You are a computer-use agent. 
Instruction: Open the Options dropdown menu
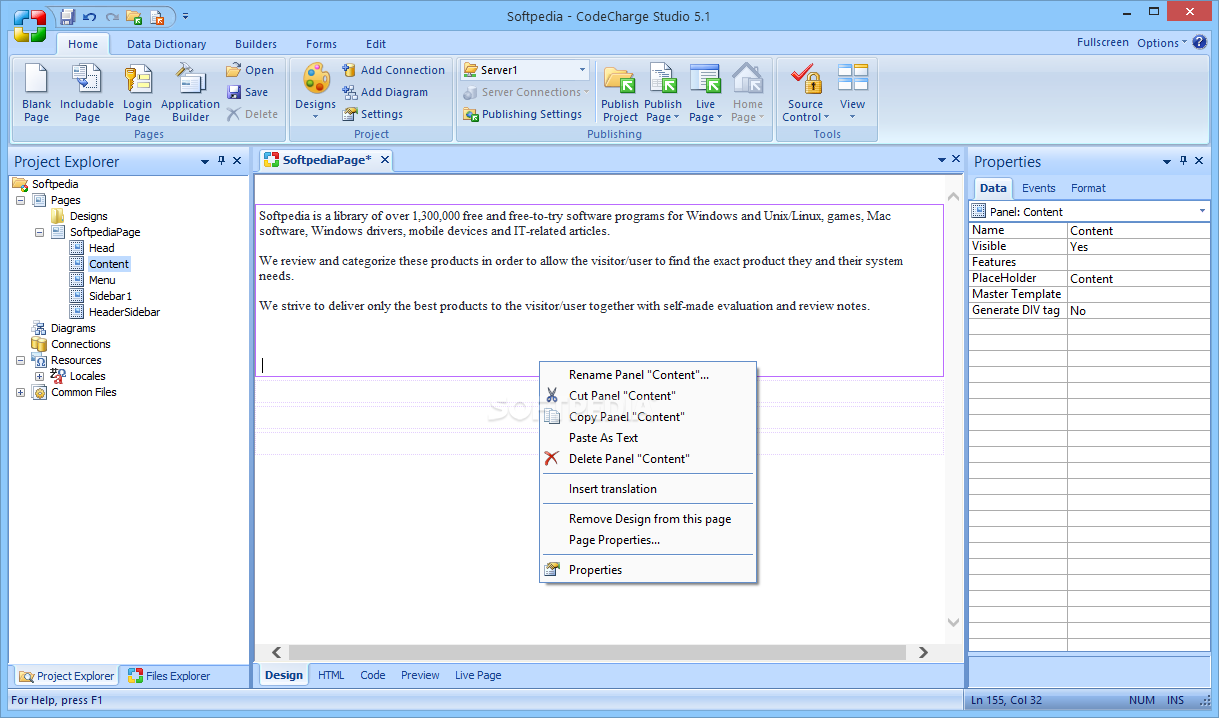1162,43
